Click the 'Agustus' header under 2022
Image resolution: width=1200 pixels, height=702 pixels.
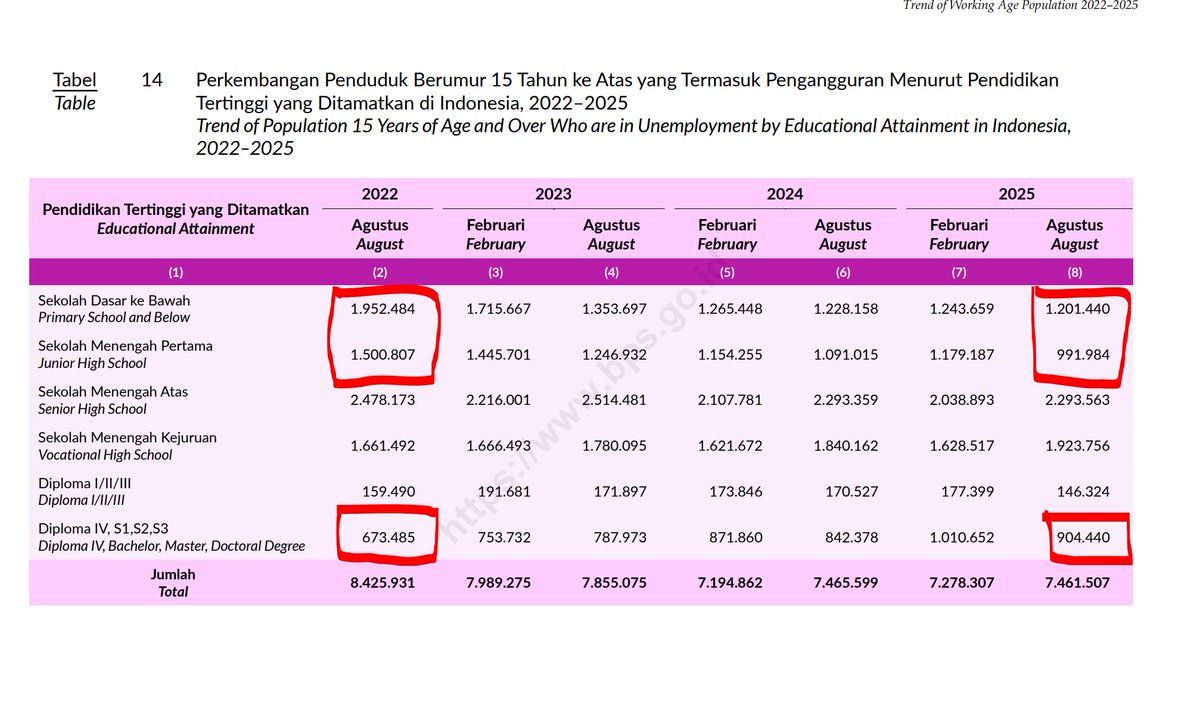coord(380,225)
